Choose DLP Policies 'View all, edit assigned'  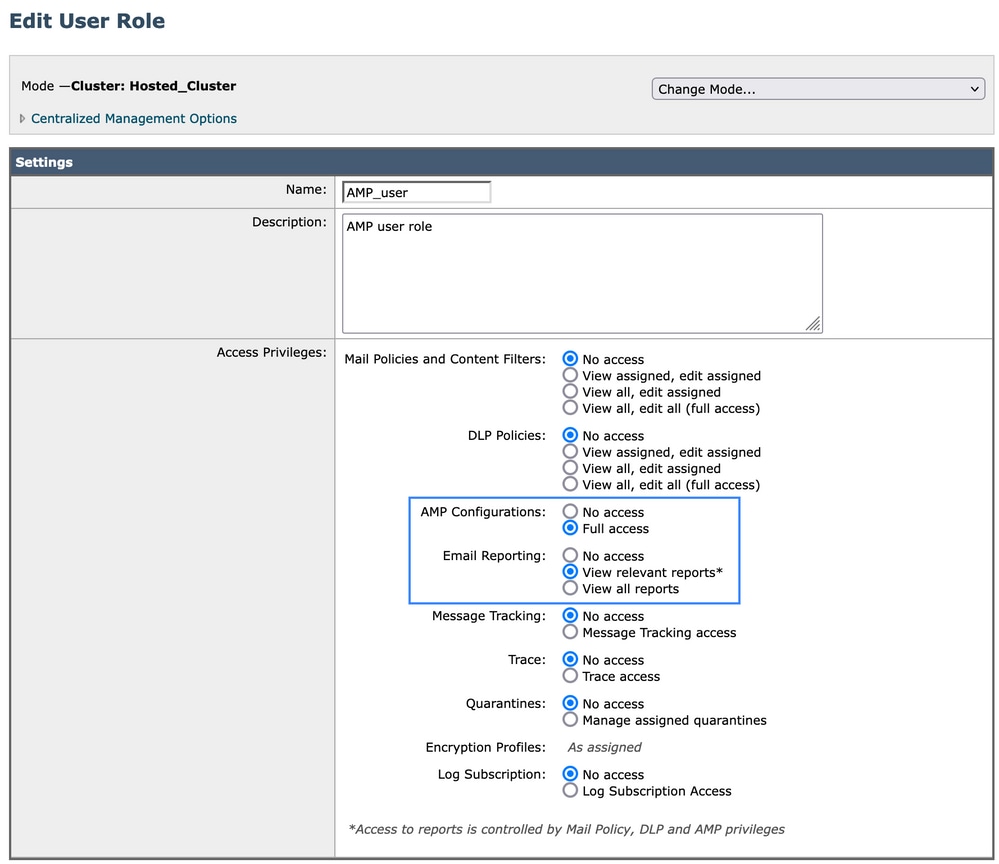[x=570, y=468]
